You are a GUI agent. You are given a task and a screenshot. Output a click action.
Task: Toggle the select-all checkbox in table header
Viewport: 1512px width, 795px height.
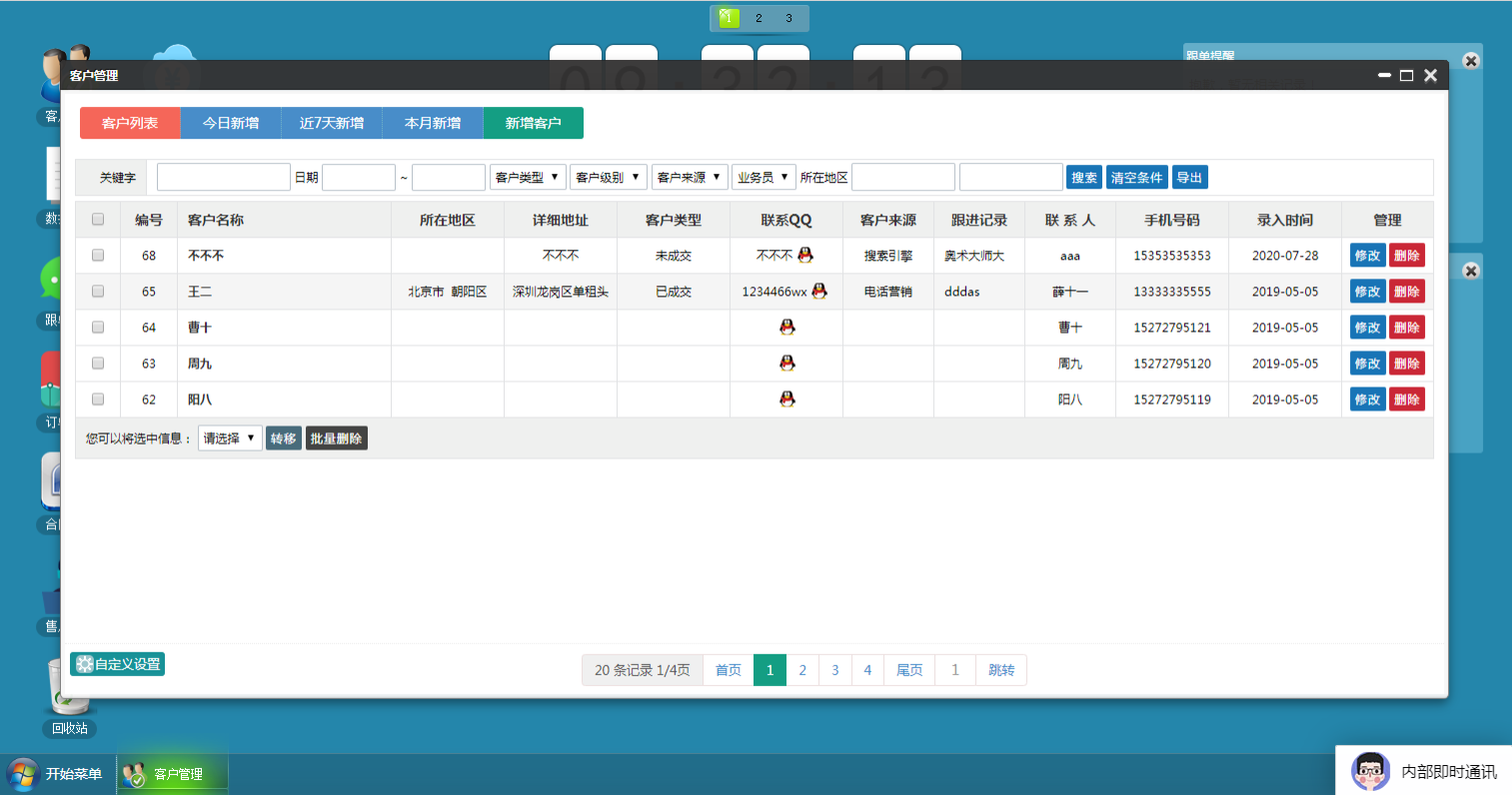[x=98, y=219]
